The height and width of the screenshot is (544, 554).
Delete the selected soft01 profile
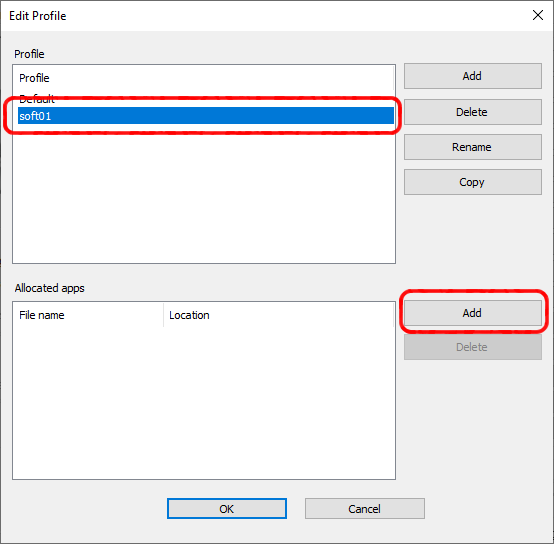[x=472, y=112]
